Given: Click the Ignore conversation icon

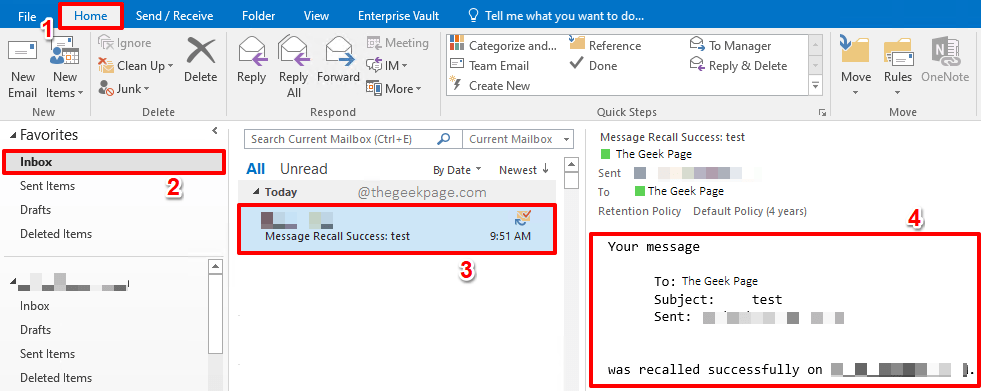Looking at the screenshot, I should [105, 43].
